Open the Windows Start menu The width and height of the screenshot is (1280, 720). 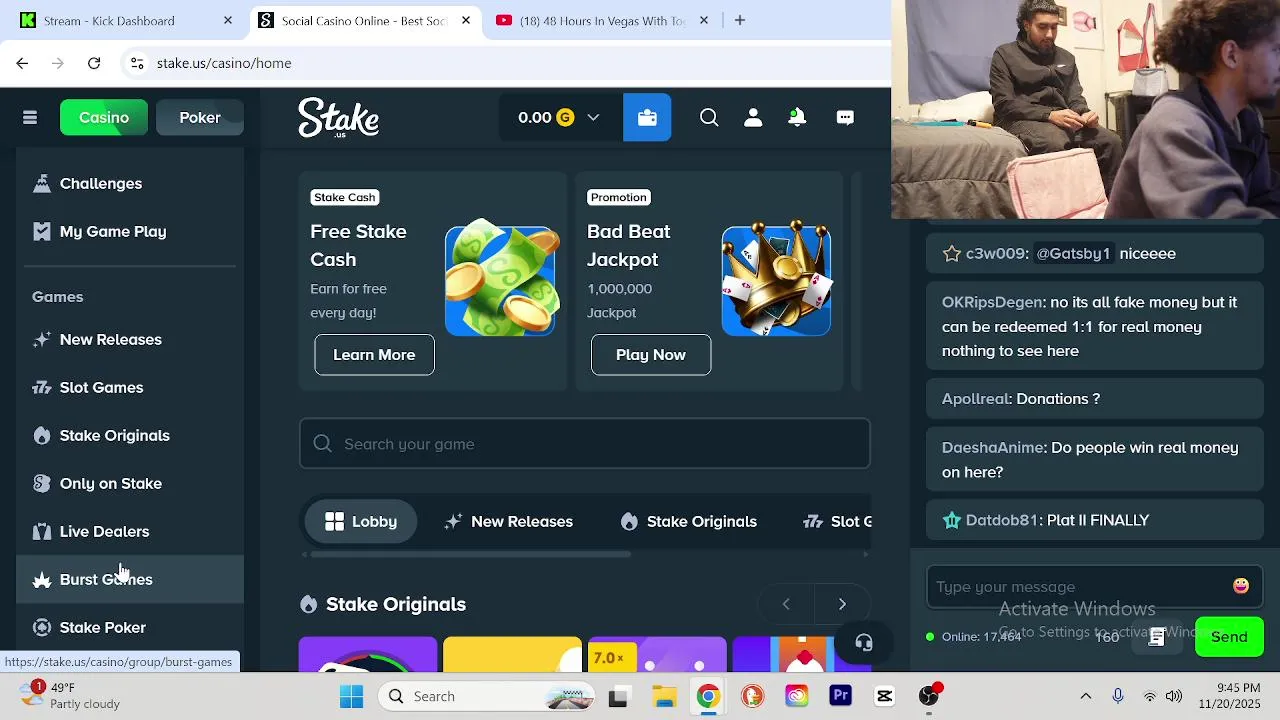[351, 696]
